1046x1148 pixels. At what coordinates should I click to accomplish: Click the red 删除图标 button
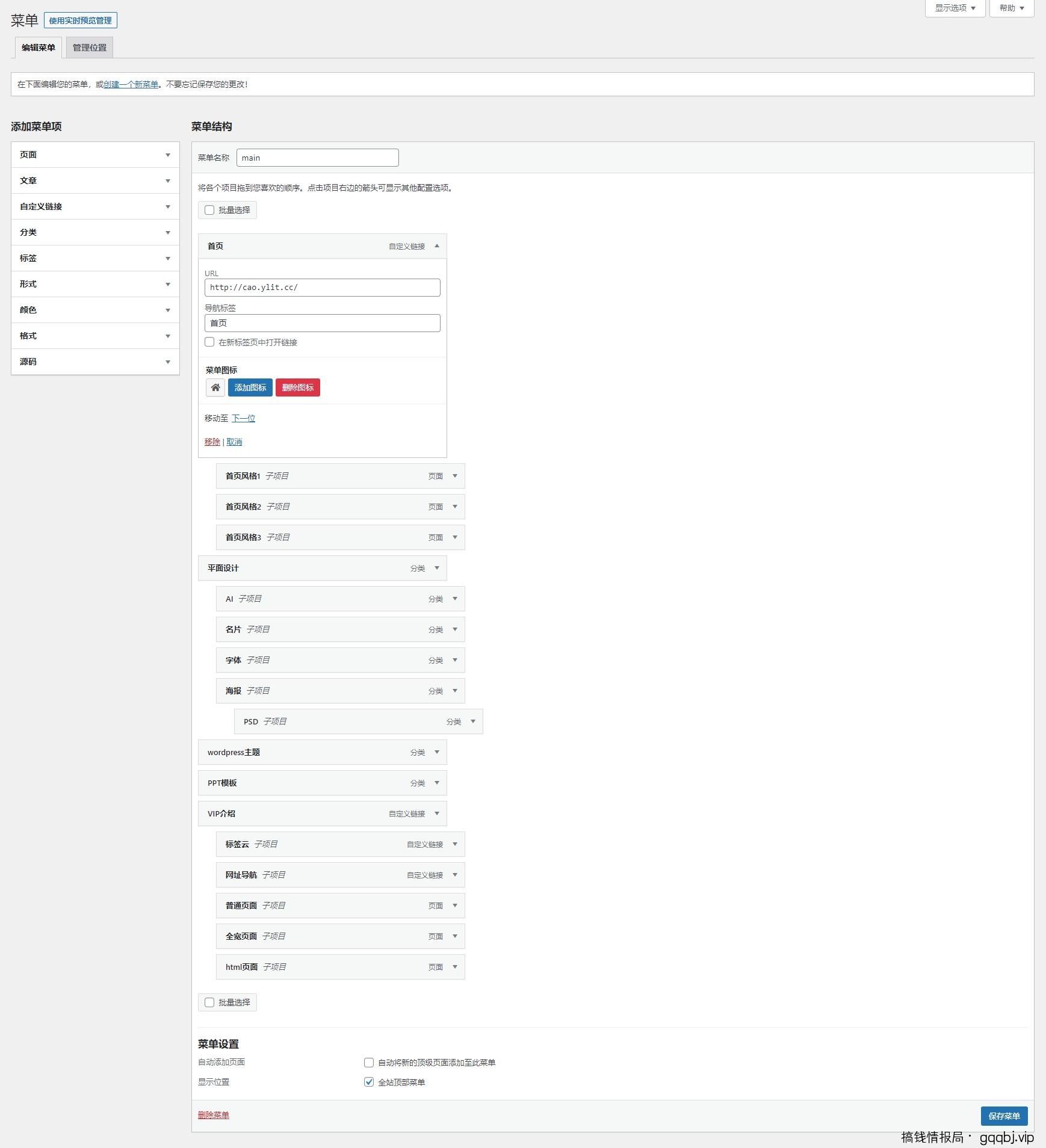pos(297,387)
